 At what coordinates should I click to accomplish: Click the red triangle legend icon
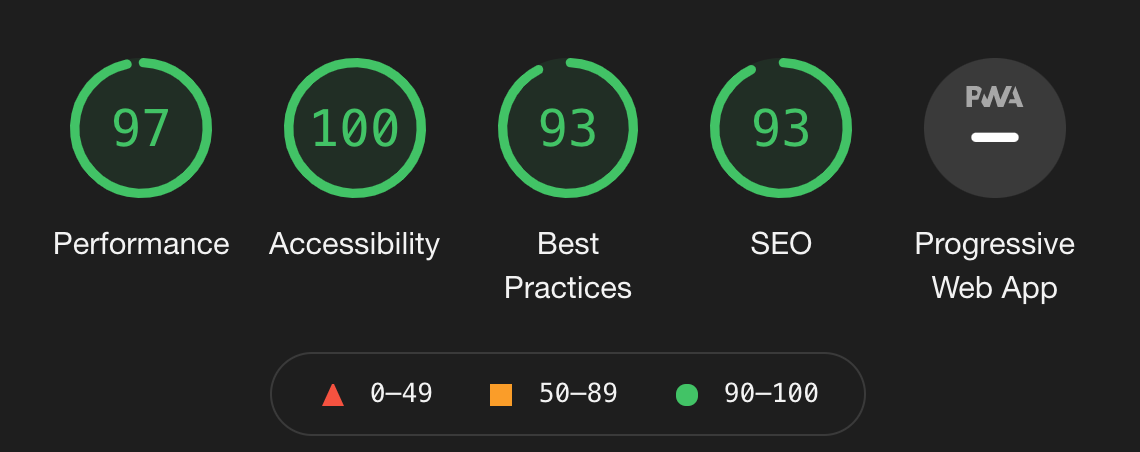[333, 395]
